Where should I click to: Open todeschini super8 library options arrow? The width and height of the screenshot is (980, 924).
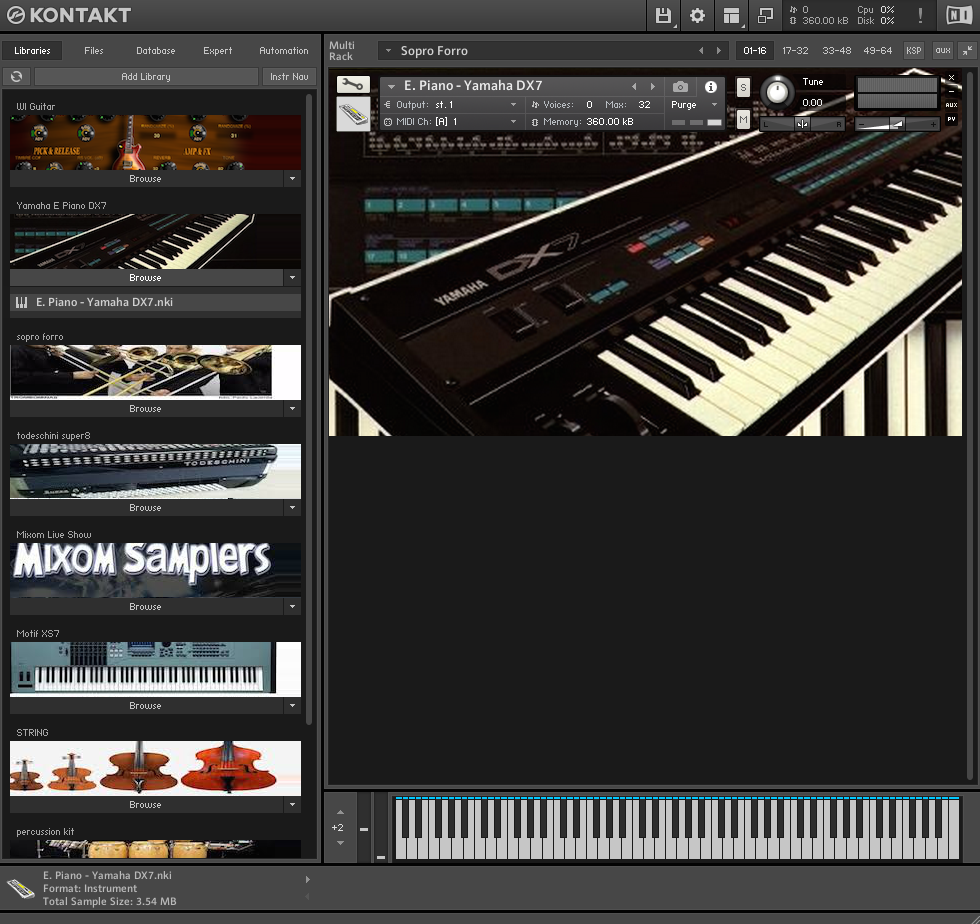click(x=292, y=508)
